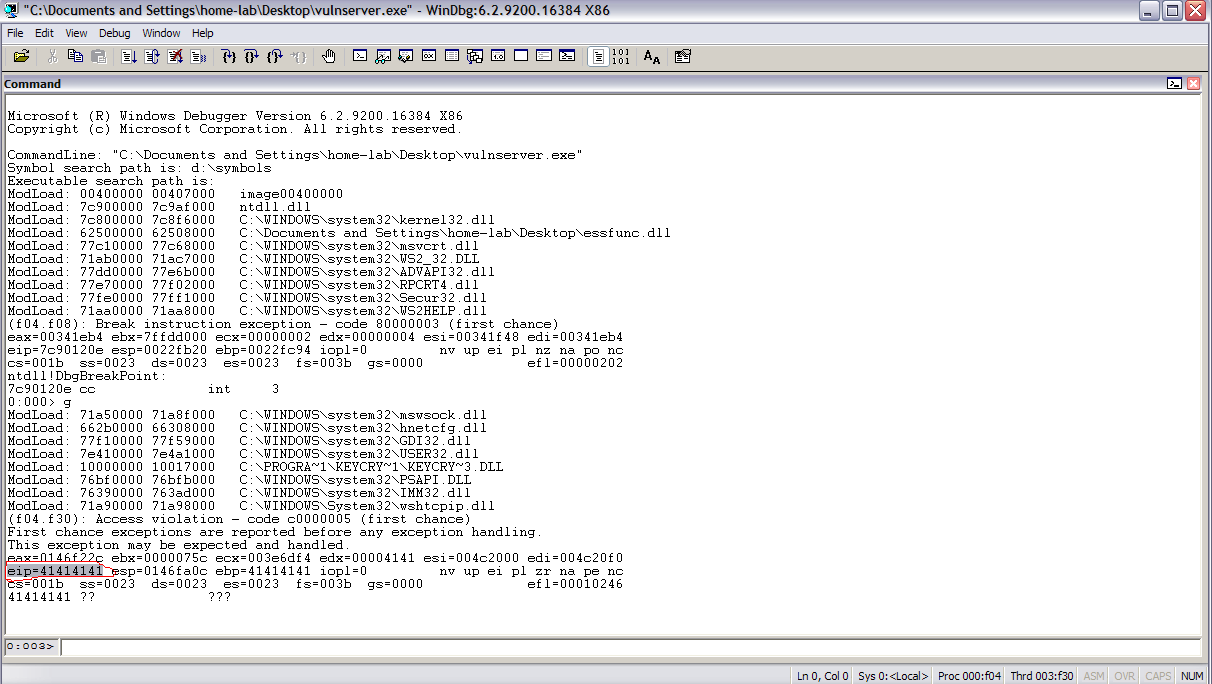Click the Font (AA) toolbar icon
This screenshot has height=684, width=1212.
coord(652,57)
